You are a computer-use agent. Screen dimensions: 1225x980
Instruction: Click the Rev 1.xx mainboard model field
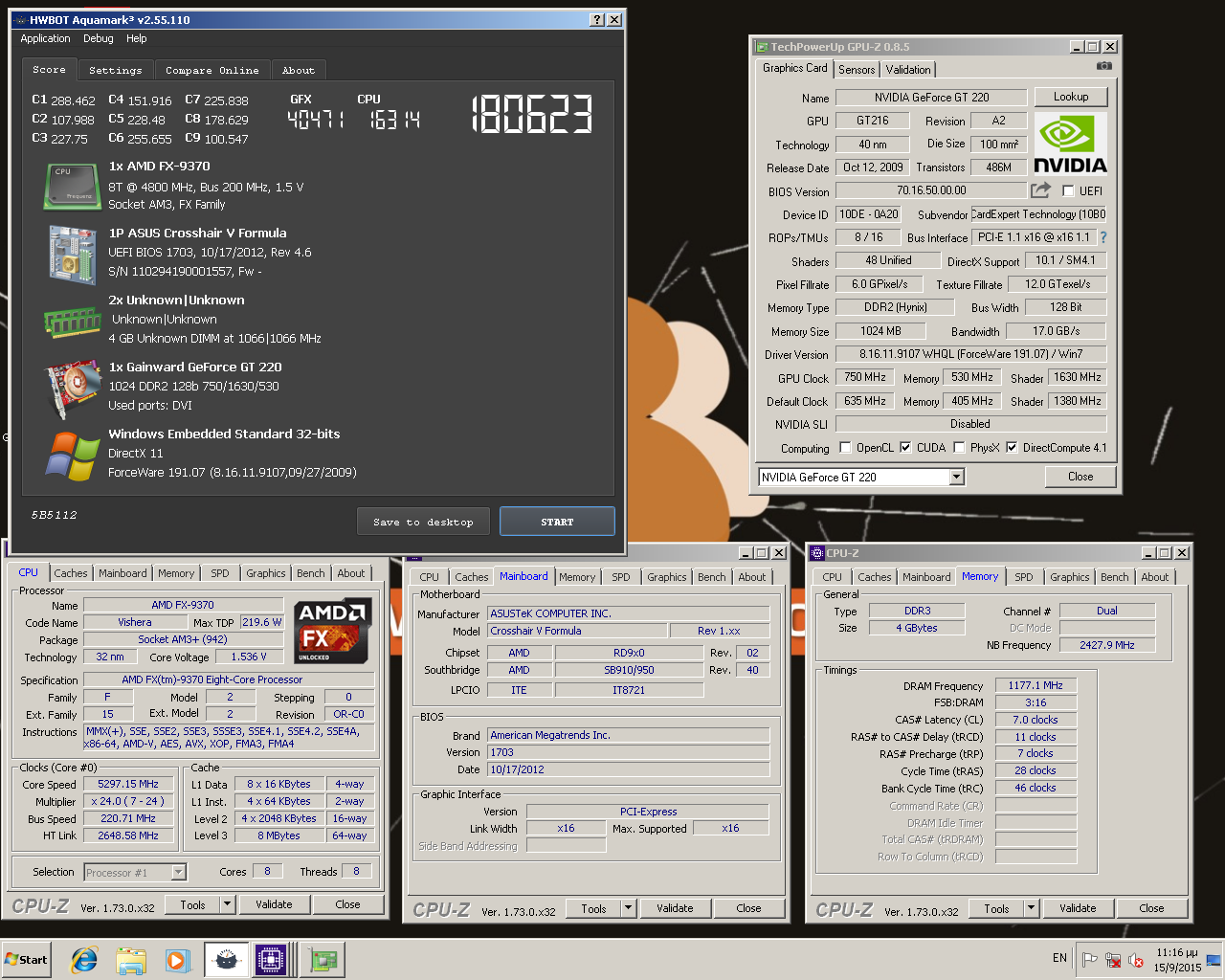click(719, 631)
